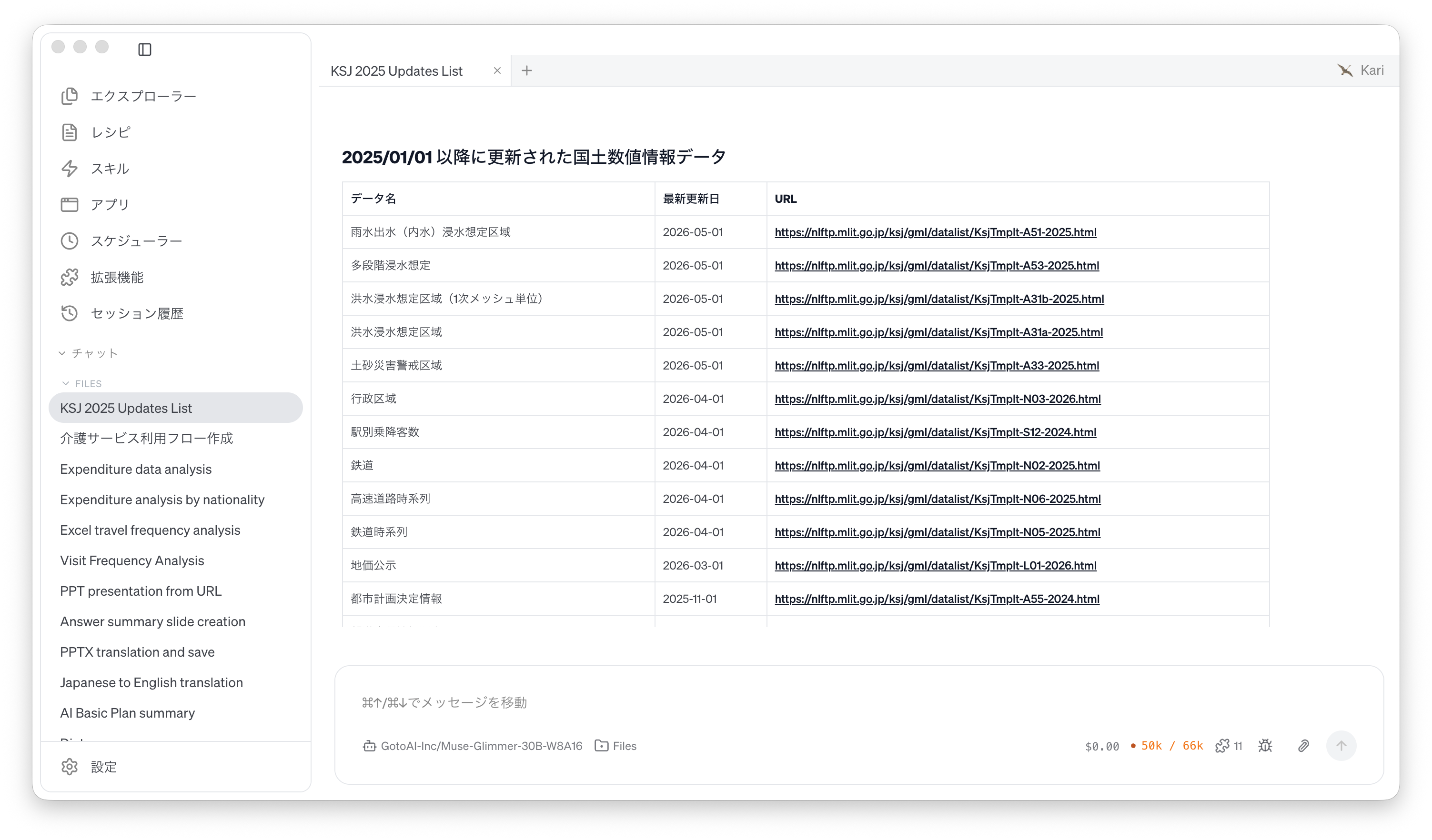Open the KsjTmplt-S12-2024.html link
The width and height of the screenshot is (1432, 840).
935,432
